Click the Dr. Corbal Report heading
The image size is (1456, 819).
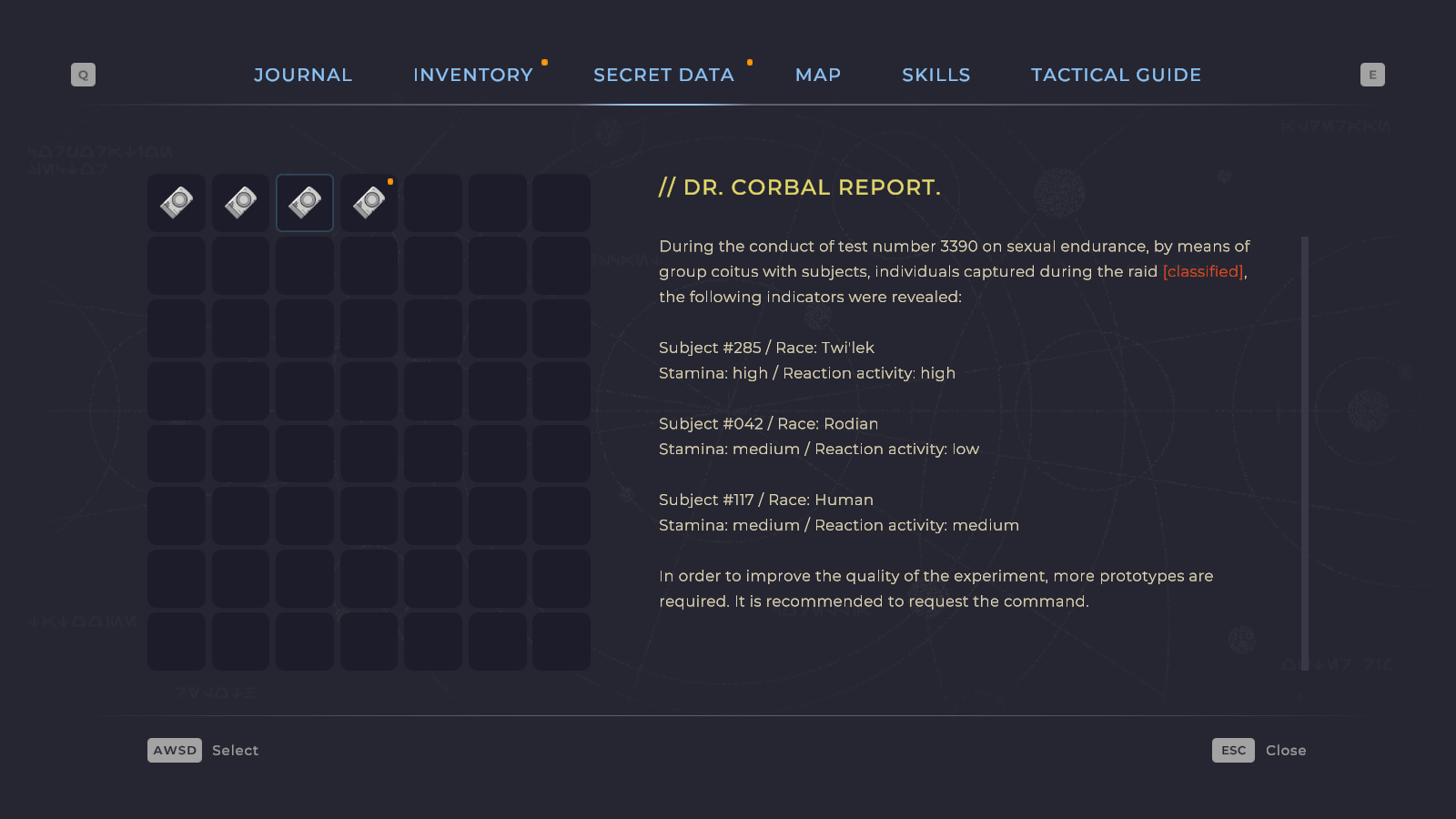[x=800, y=187]
